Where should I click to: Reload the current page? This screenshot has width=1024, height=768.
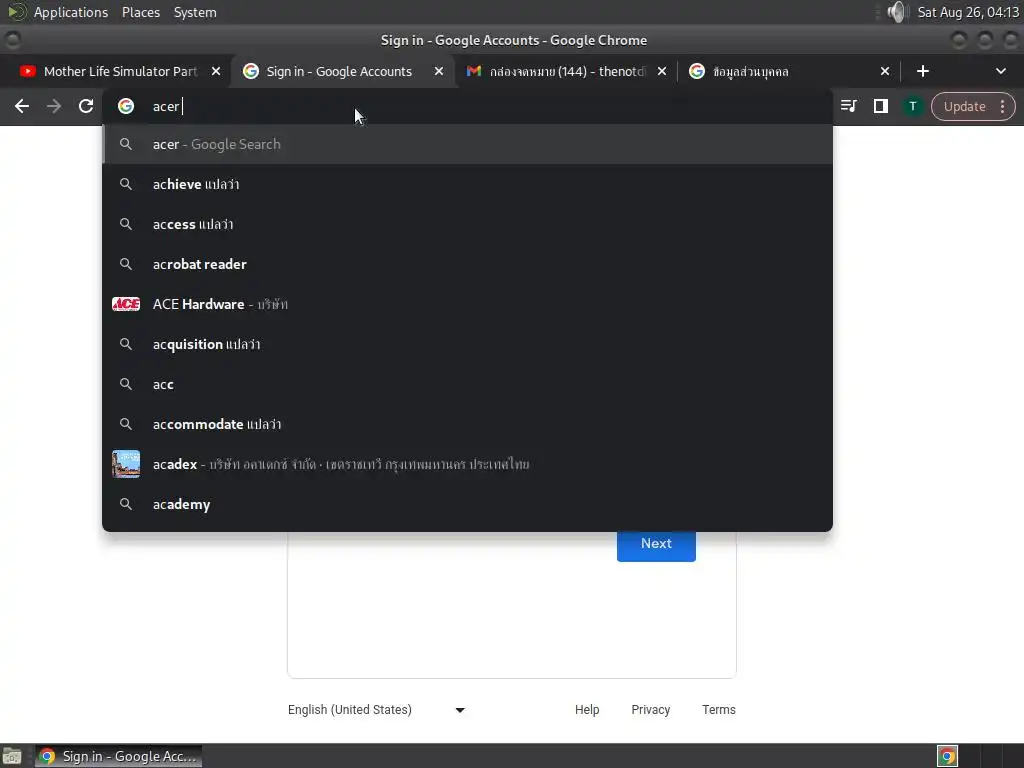point(86,106)
